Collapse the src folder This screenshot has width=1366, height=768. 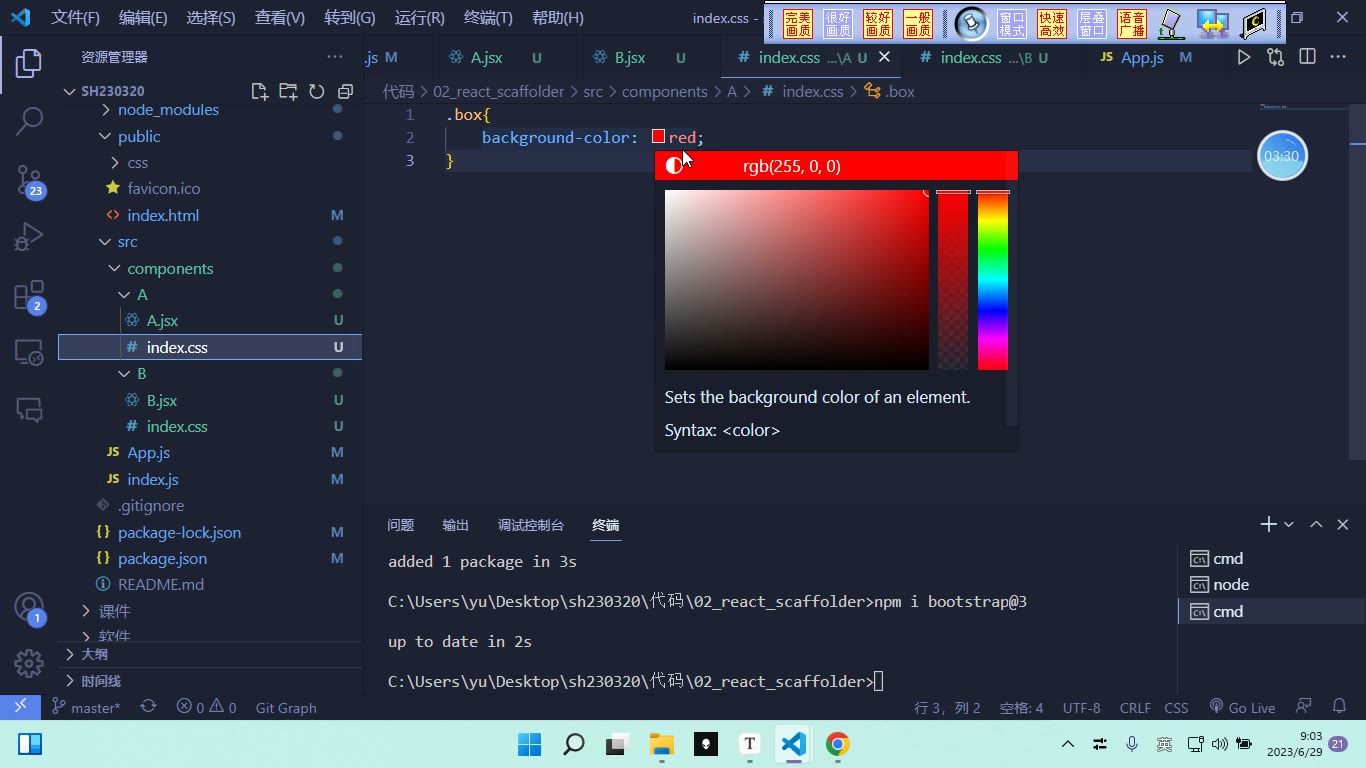pyautogui.click(x=105, y=241)
